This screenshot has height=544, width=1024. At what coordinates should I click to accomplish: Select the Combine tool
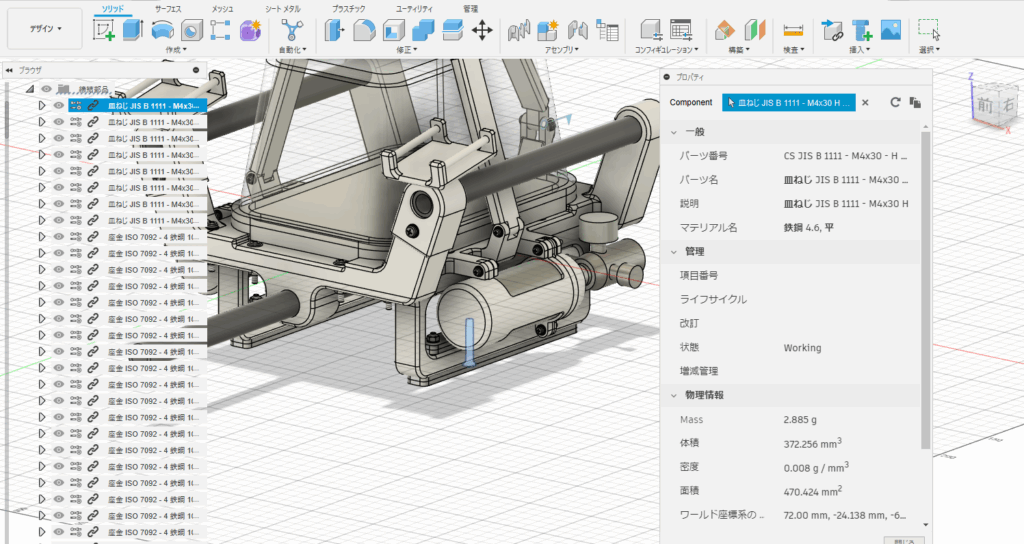coord(423,30)
